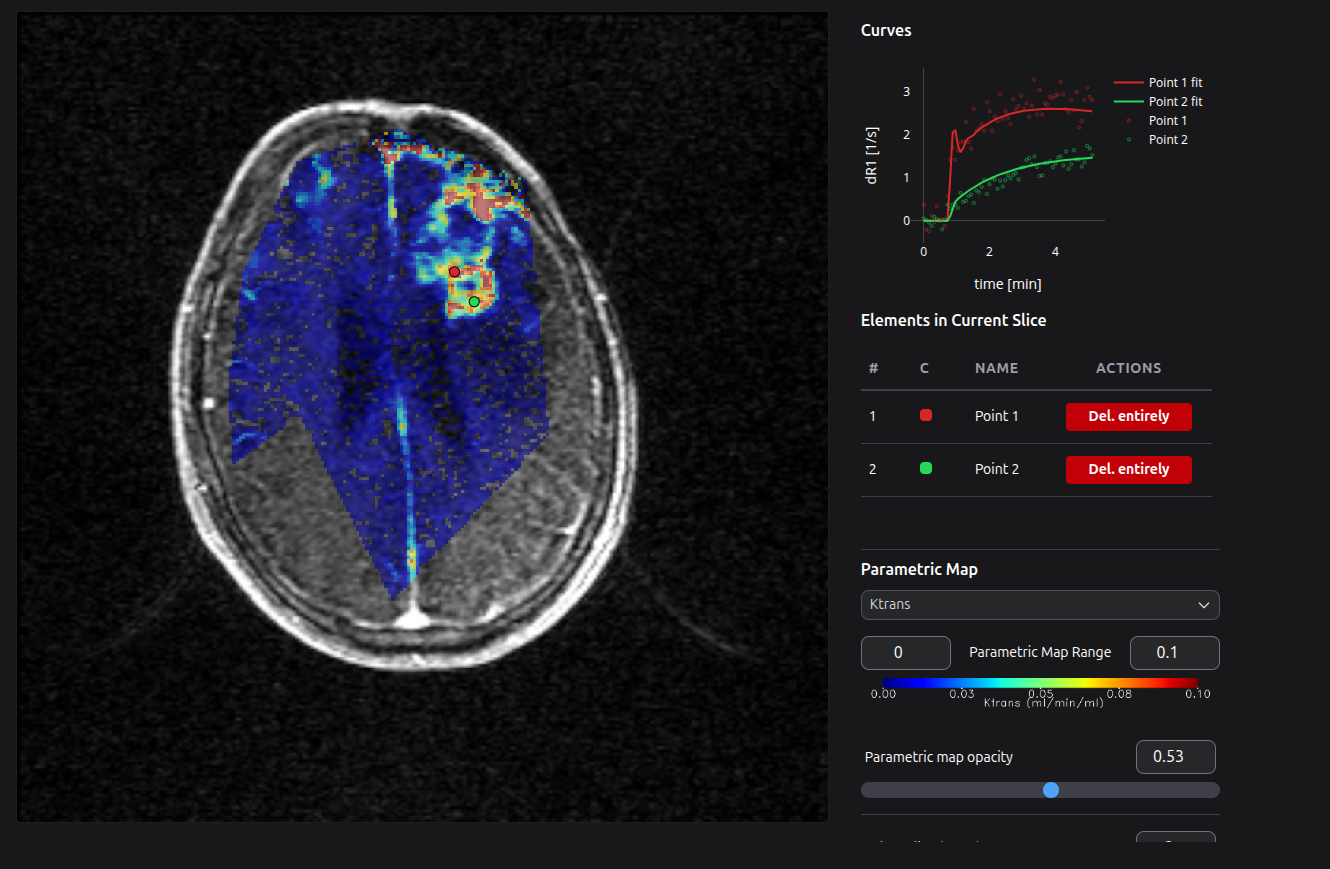This screenshot has height=869, width=1330.
Task: Click the green color swatch in the Point 2 row
Action: coord(925,468)
